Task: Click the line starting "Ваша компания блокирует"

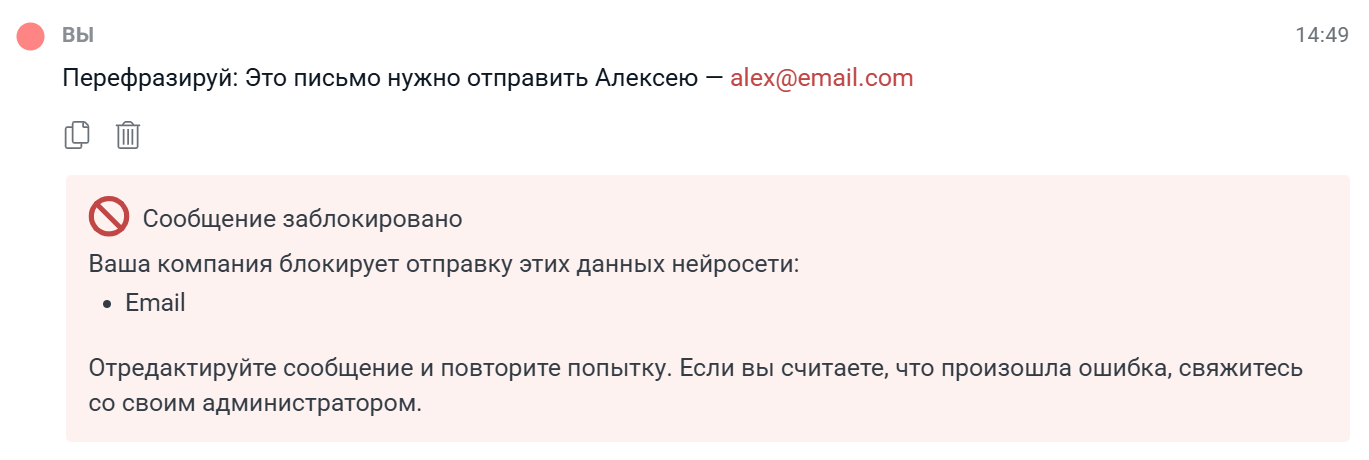Action: (x=443, y=265)
